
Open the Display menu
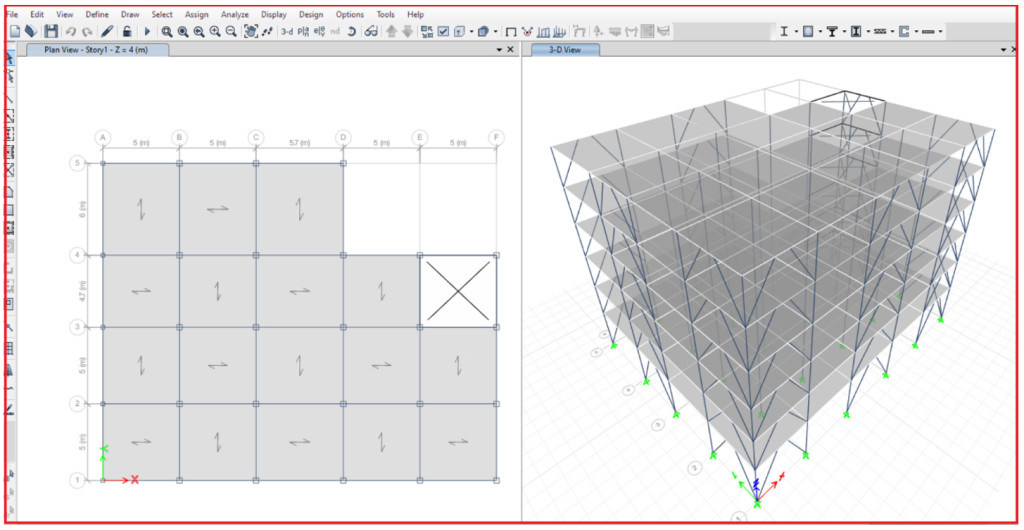274,14
